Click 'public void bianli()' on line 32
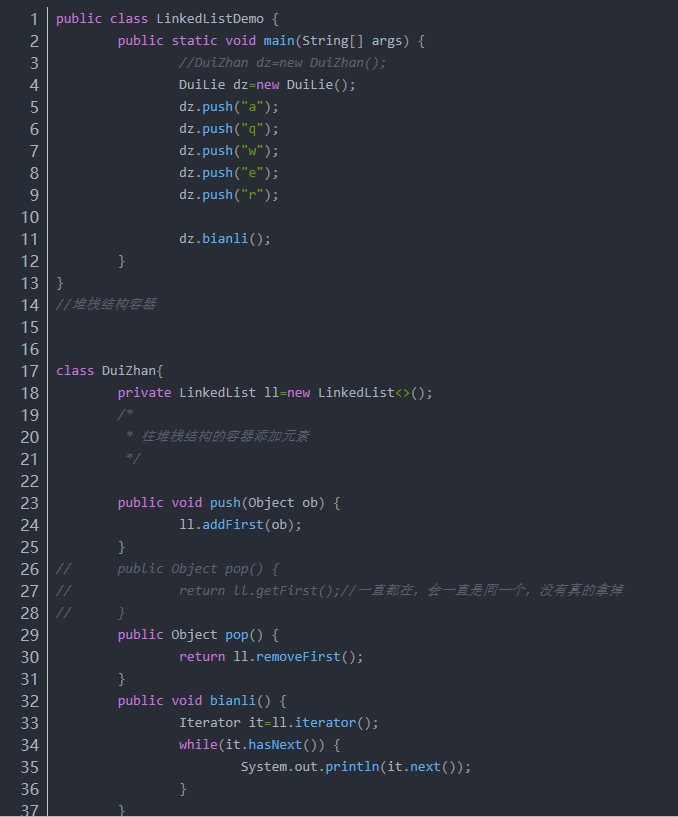Image resolution: width=678 pixels, height=817 pixels. [194, 700]
